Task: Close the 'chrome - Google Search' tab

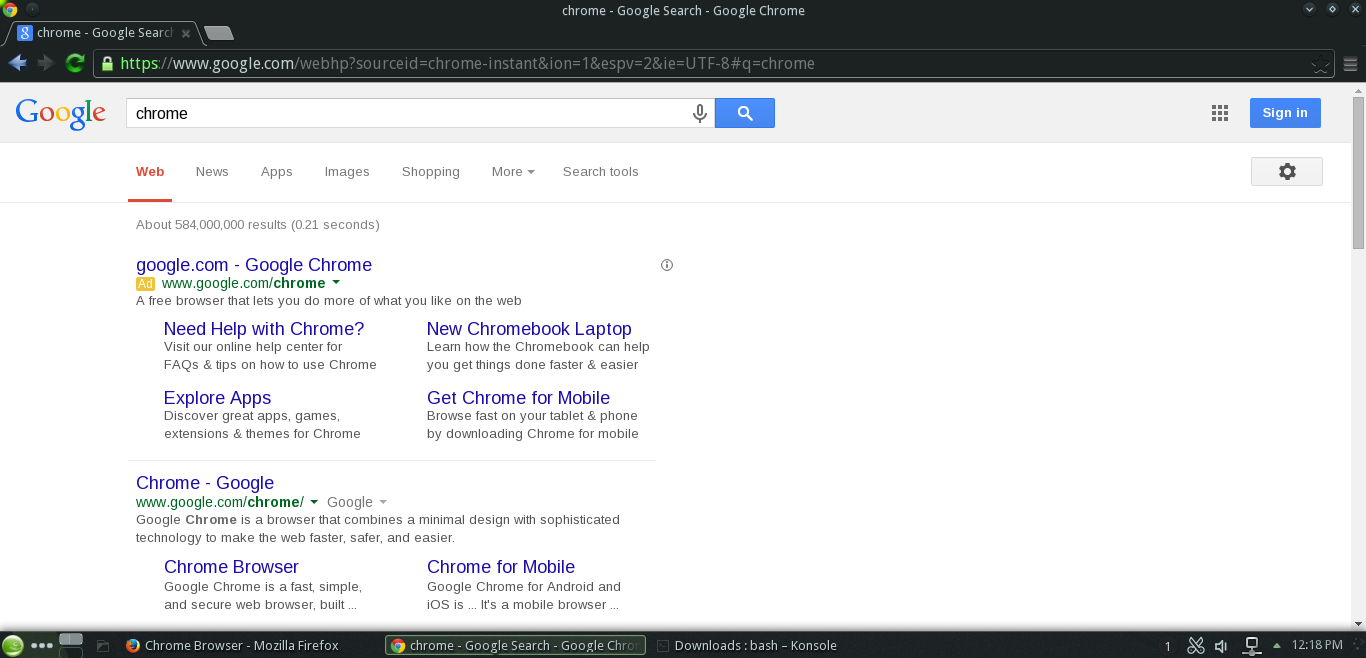Action: [185, 33]
